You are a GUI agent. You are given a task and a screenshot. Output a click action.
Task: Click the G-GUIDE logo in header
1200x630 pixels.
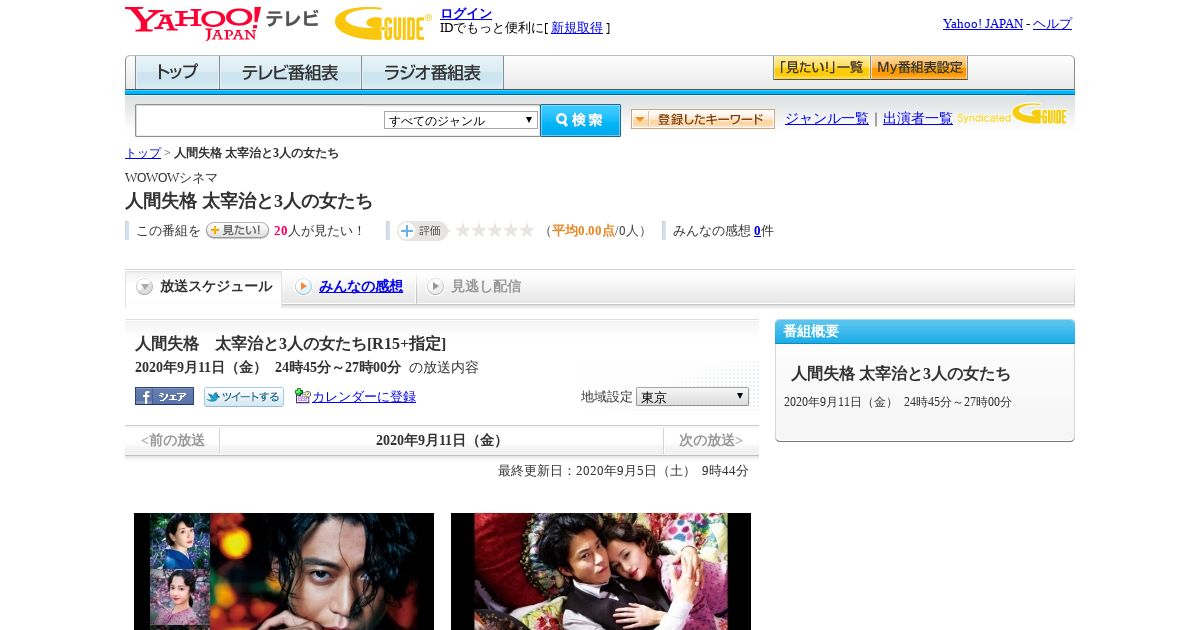click(x=383, y=23)
